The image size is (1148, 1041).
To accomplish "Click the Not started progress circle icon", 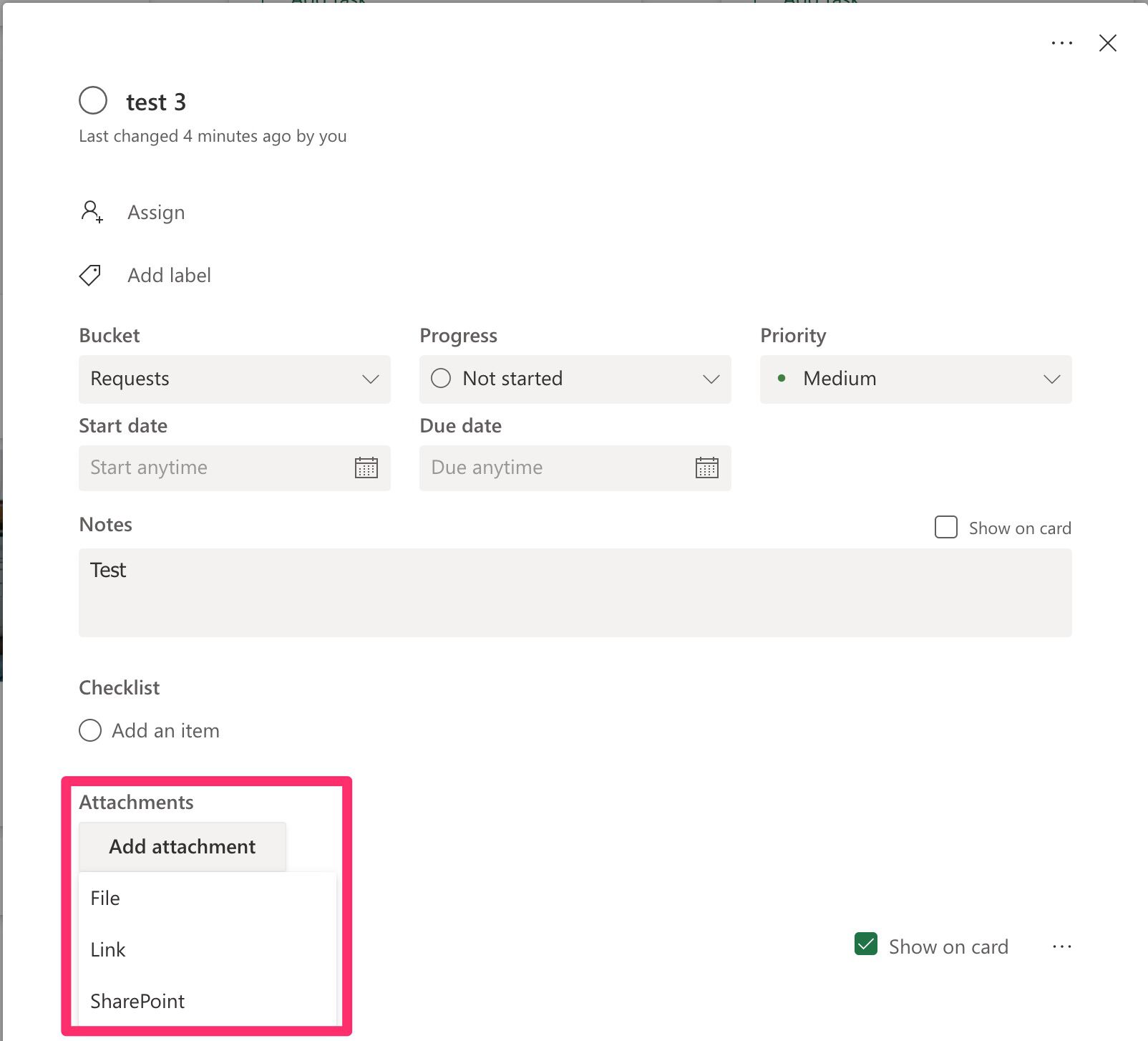I will 441,379.
